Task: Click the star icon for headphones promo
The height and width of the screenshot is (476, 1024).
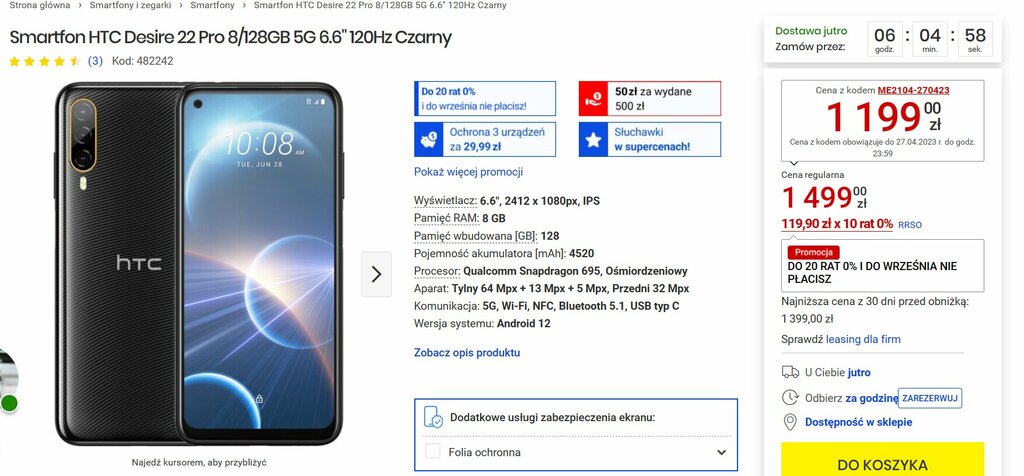Action: pyautogui.click(x=594, y=140)
